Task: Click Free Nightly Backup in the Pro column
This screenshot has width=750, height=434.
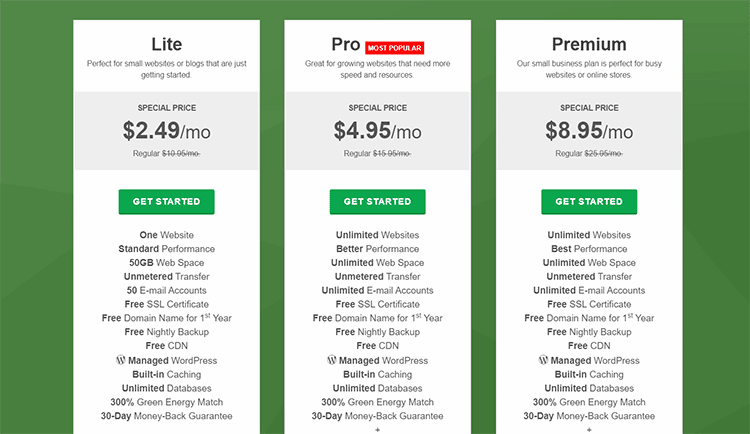Action: click(x=377, y=332)
